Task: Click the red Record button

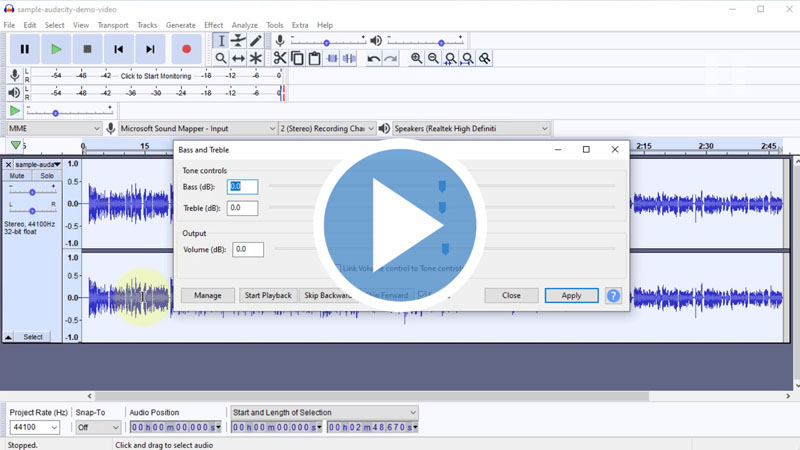Action: [186, 48]
